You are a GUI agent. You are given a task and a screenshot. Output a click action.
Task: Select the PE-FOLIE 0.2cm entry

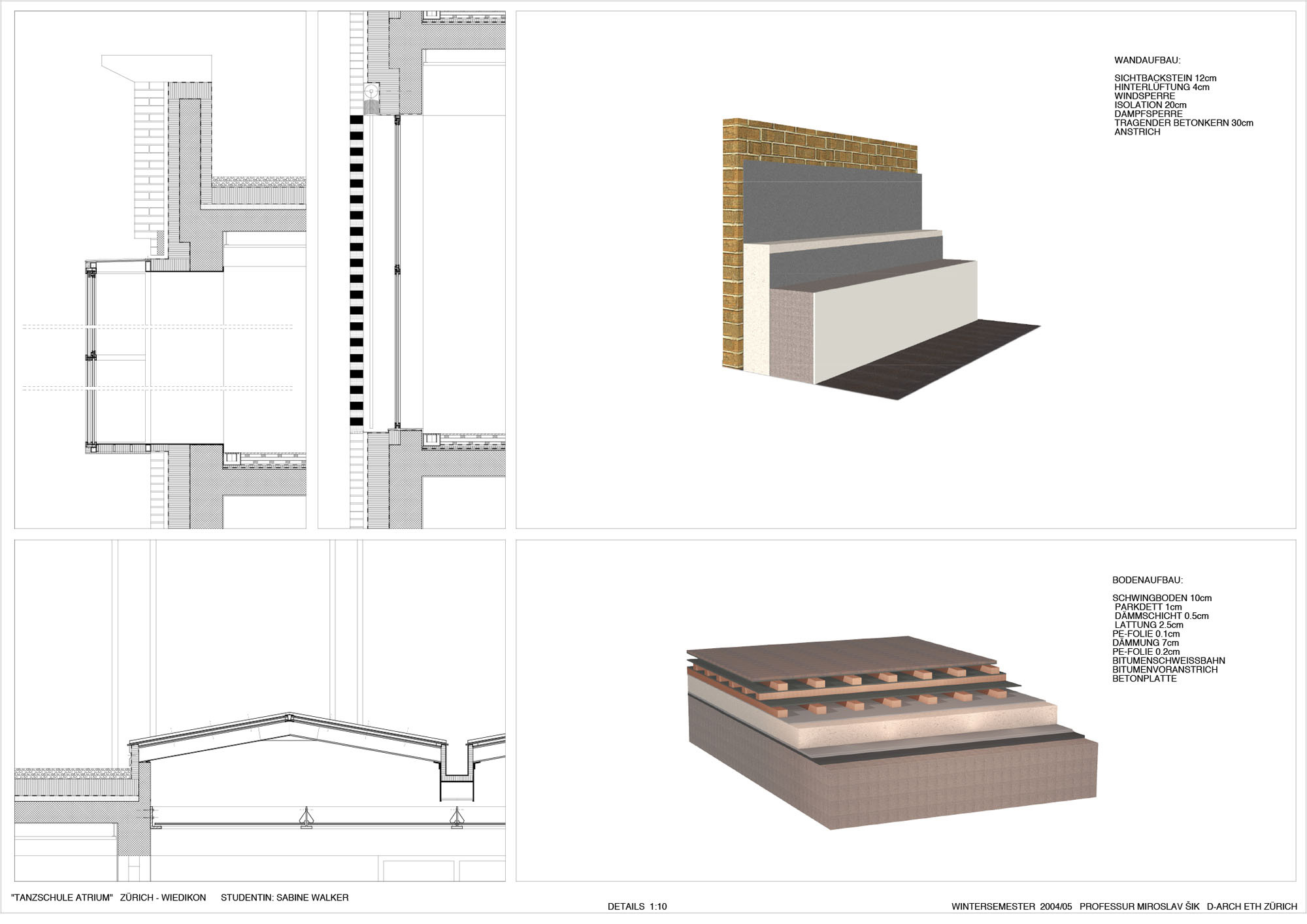1146,652
